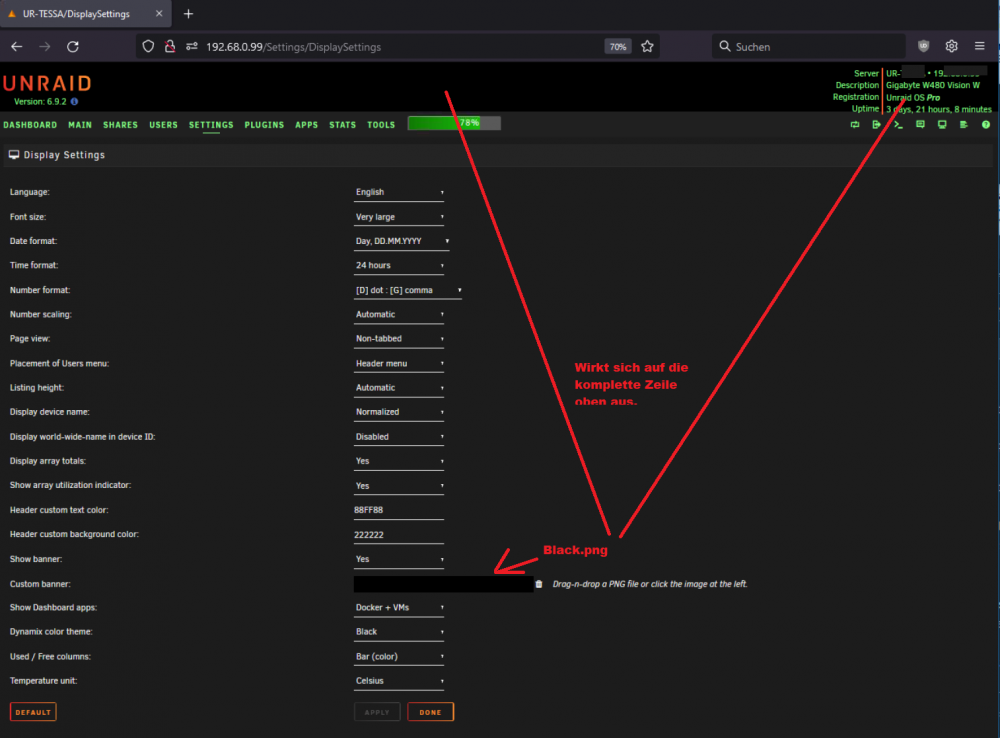Open Display world-wide-name dropdown

(399, 437)
